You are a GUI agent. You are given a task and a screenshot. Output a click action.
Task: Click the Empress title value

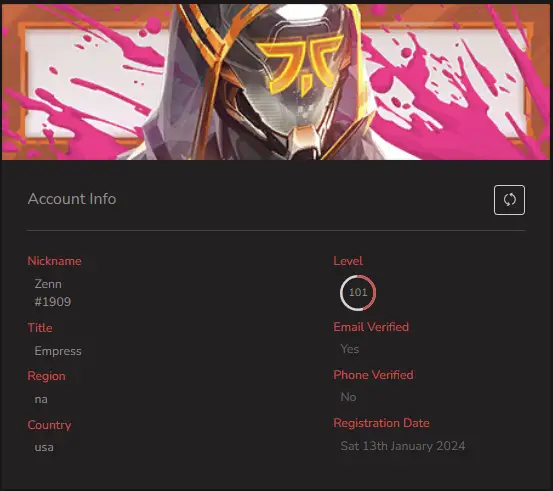click(58, 351)
